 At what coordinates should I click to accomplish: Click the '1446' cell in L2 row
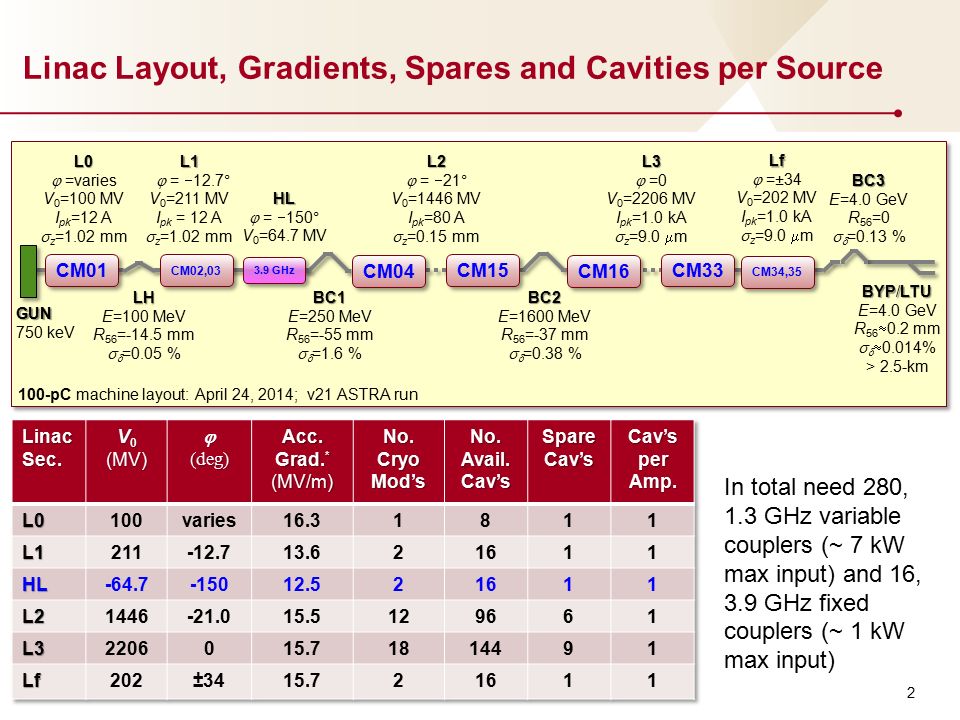(126, 616)
